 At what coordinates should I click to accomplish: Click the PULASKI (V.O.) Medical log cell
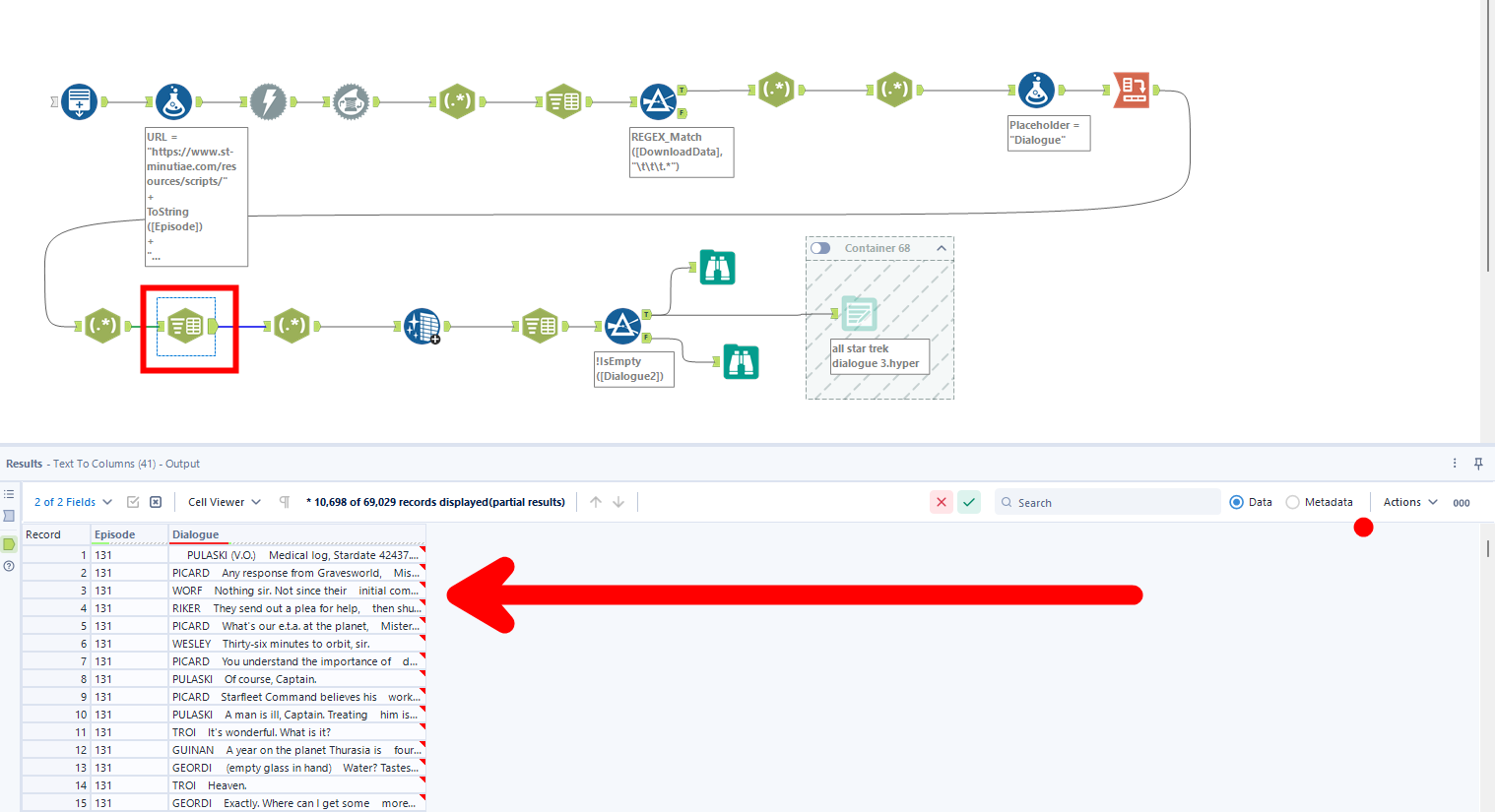click(296, 555)
